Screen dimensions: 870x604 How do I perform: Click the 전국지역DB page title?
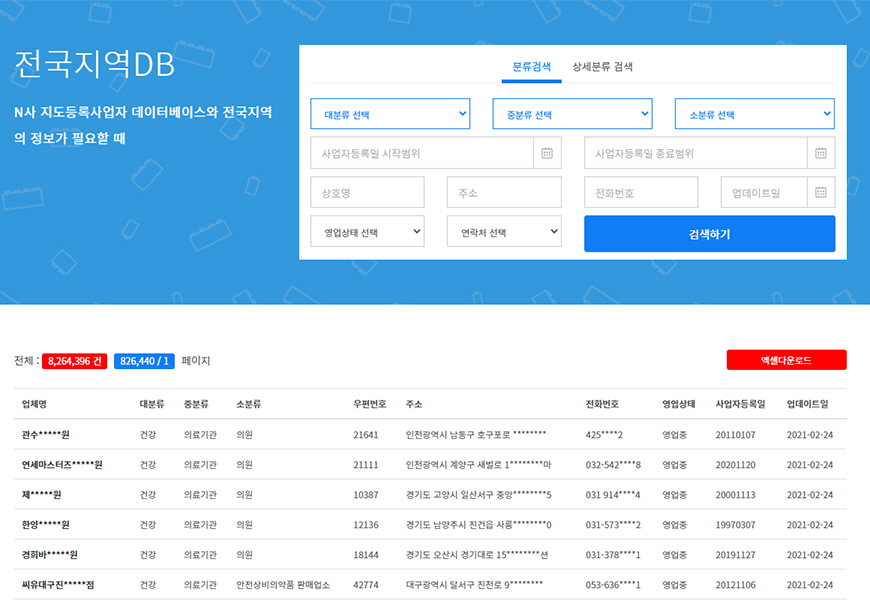pos(94,64)
